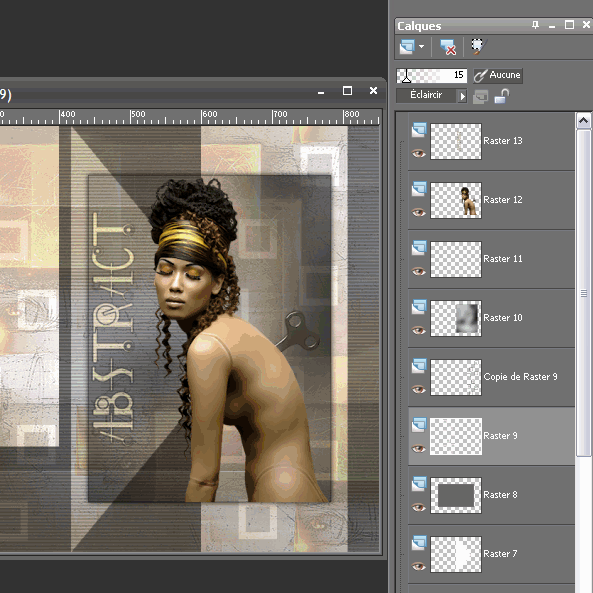
Task: Click the Edit Selection icon in the Calques toolbar
Action: [x=478, y=47]
